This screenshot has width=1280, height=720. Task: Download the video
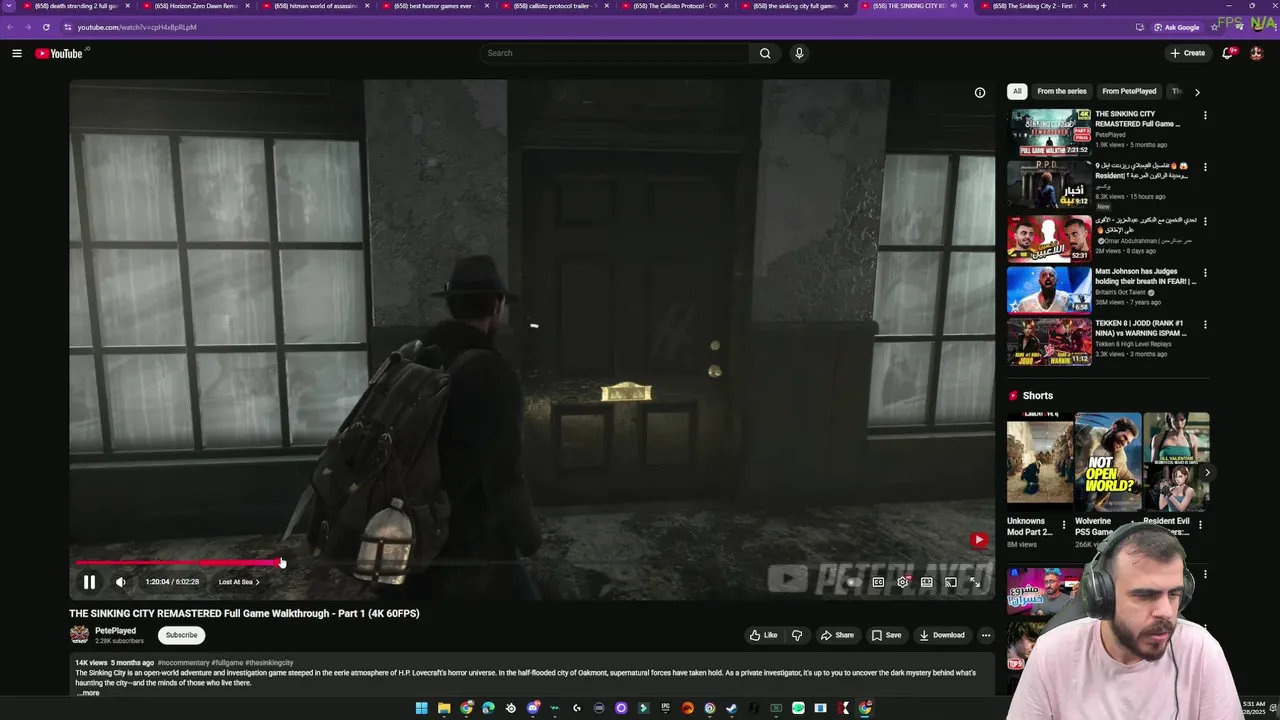click(x=942, y=635)
